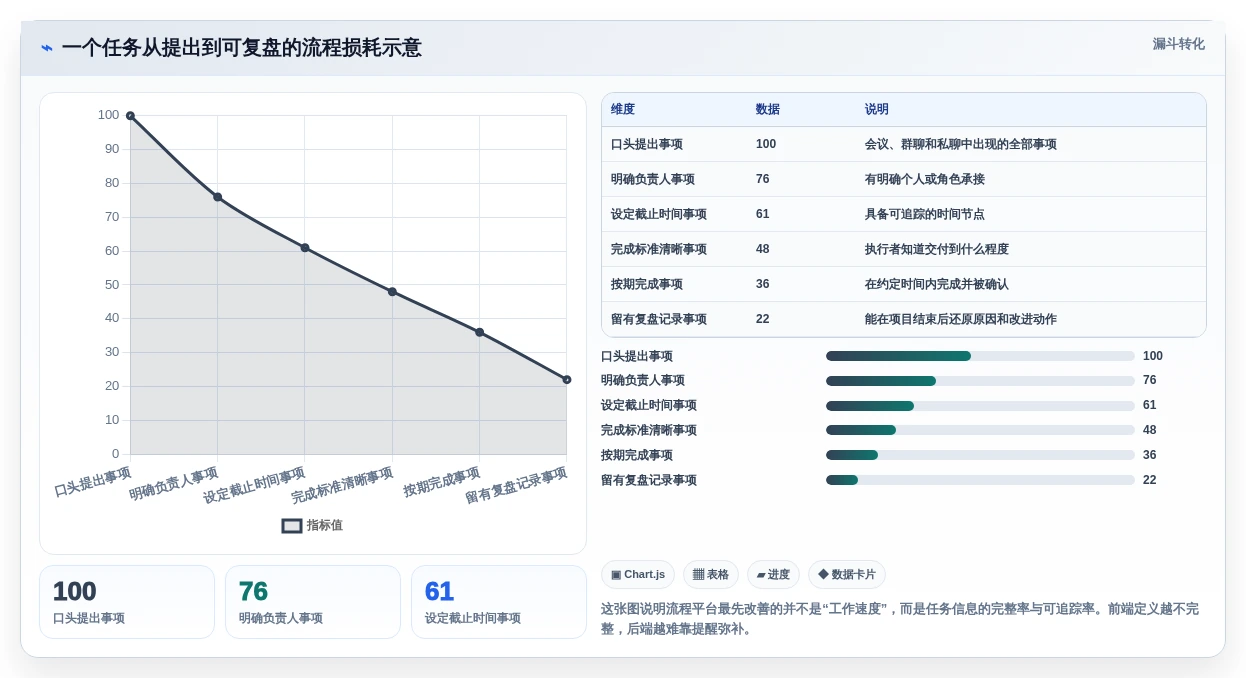The width and height of the screenshot is (1246, 678).
Task: Open the 61 设定截止时间事项 data card
Action: [x=499, y=602]
